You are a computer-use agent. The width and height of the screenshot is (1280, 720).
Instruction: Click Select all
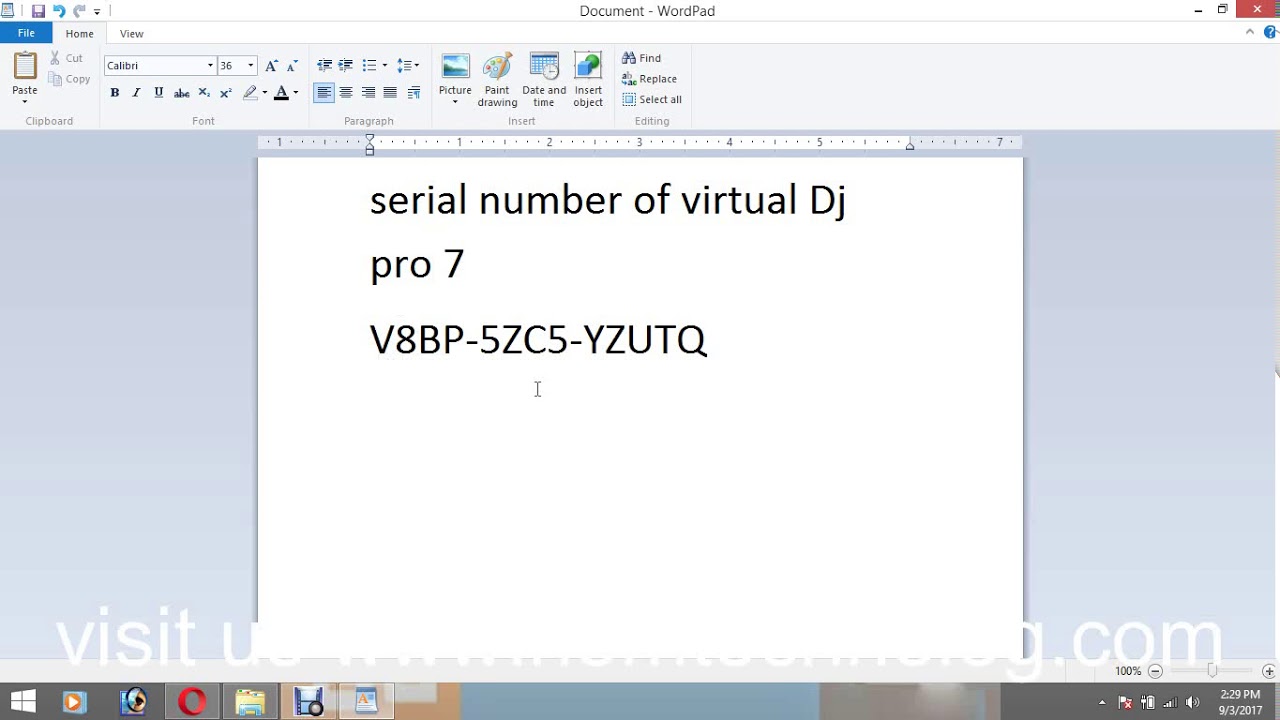tap(652, 99)
